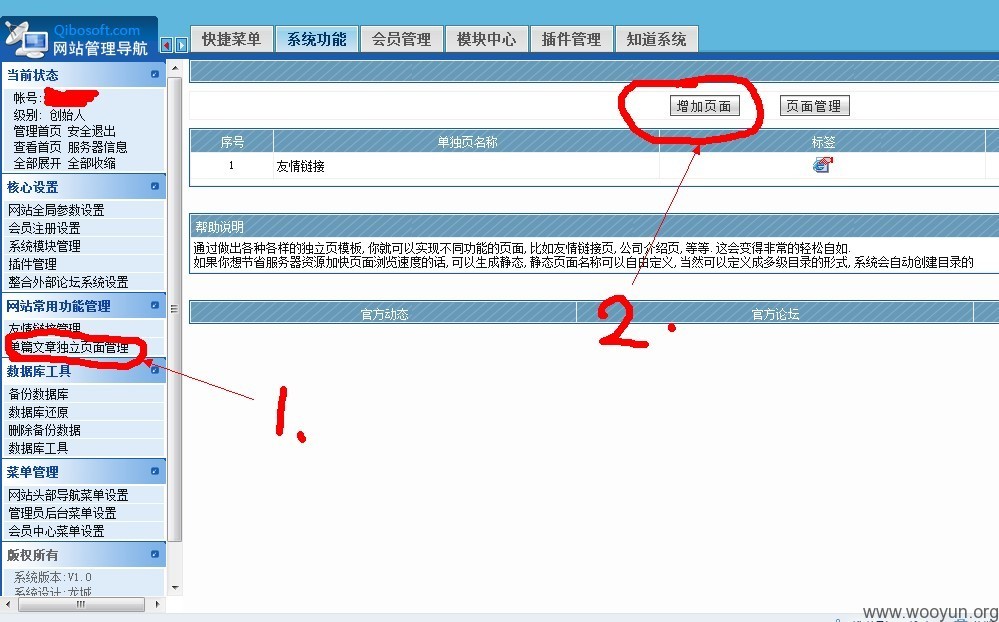Open the 服务器信息 link
The image size is (999, 622).
pyautogui.click(x=97, y=147)
